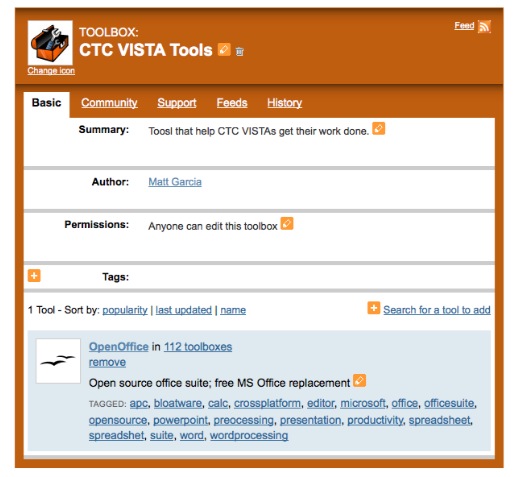Open the Support tab
Viewport: 525px width, 477px height.
(177, 103)
